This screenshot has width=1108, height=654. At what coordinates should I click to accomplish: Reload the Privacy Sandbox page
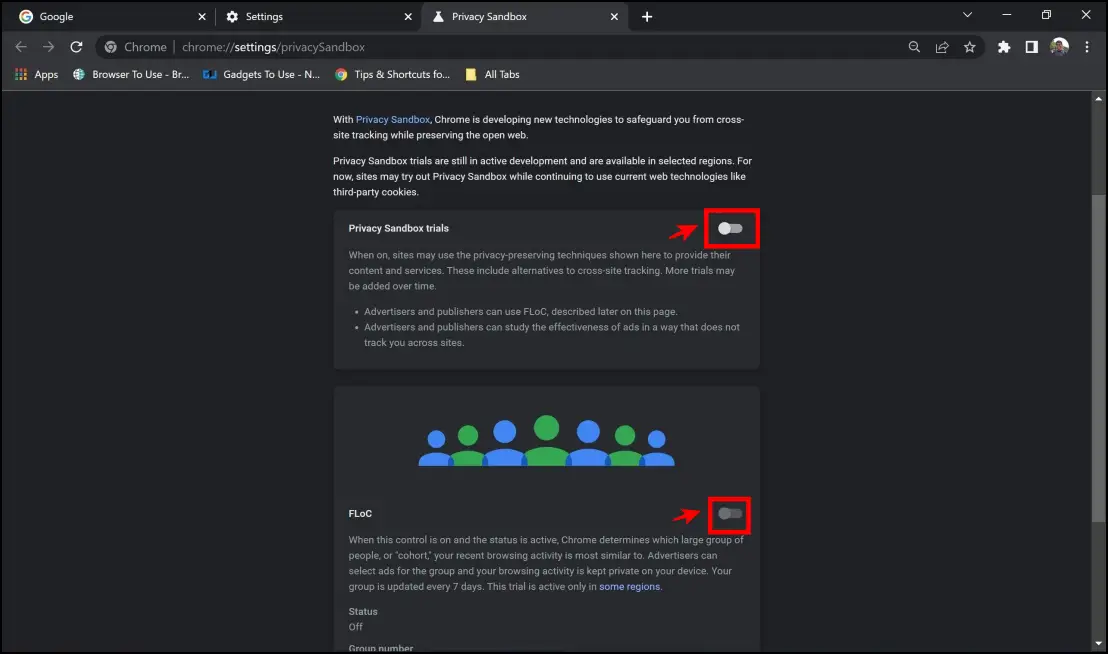click(x=76, y=47)
